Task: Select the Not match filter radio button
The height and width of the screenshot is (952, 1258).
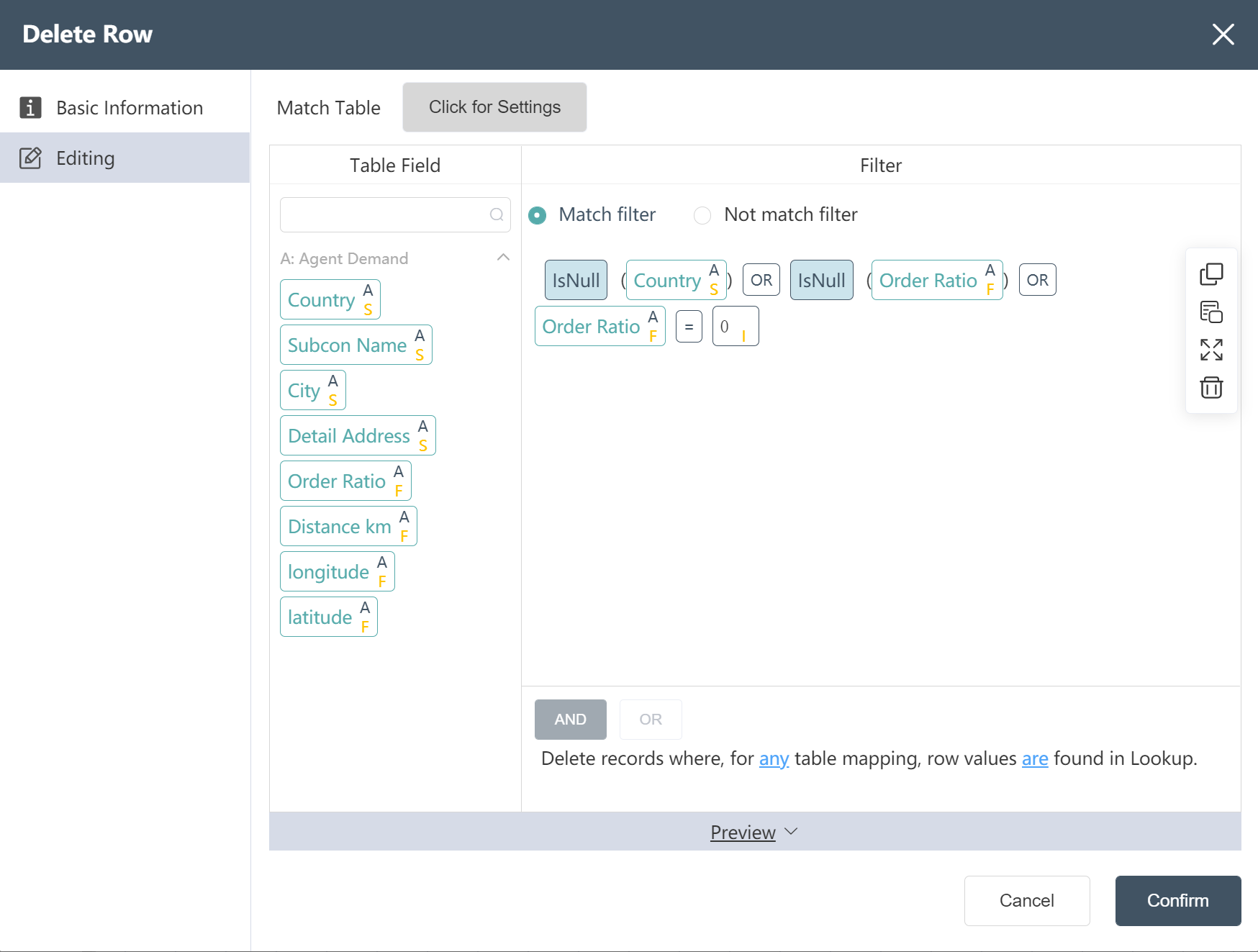Action: tap(702, 215)
